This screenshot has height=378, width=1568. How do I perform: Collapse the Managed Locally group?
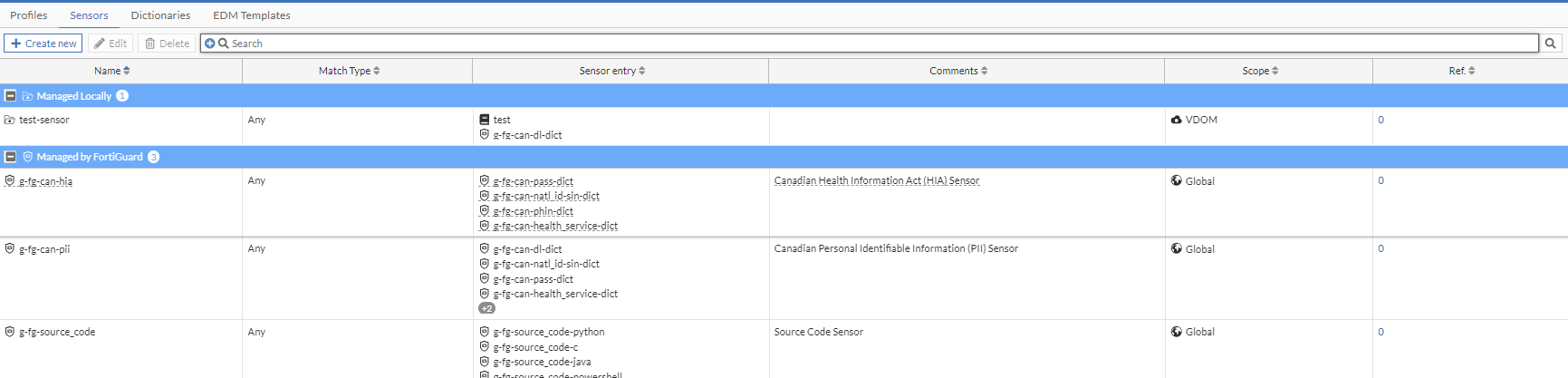11,95
